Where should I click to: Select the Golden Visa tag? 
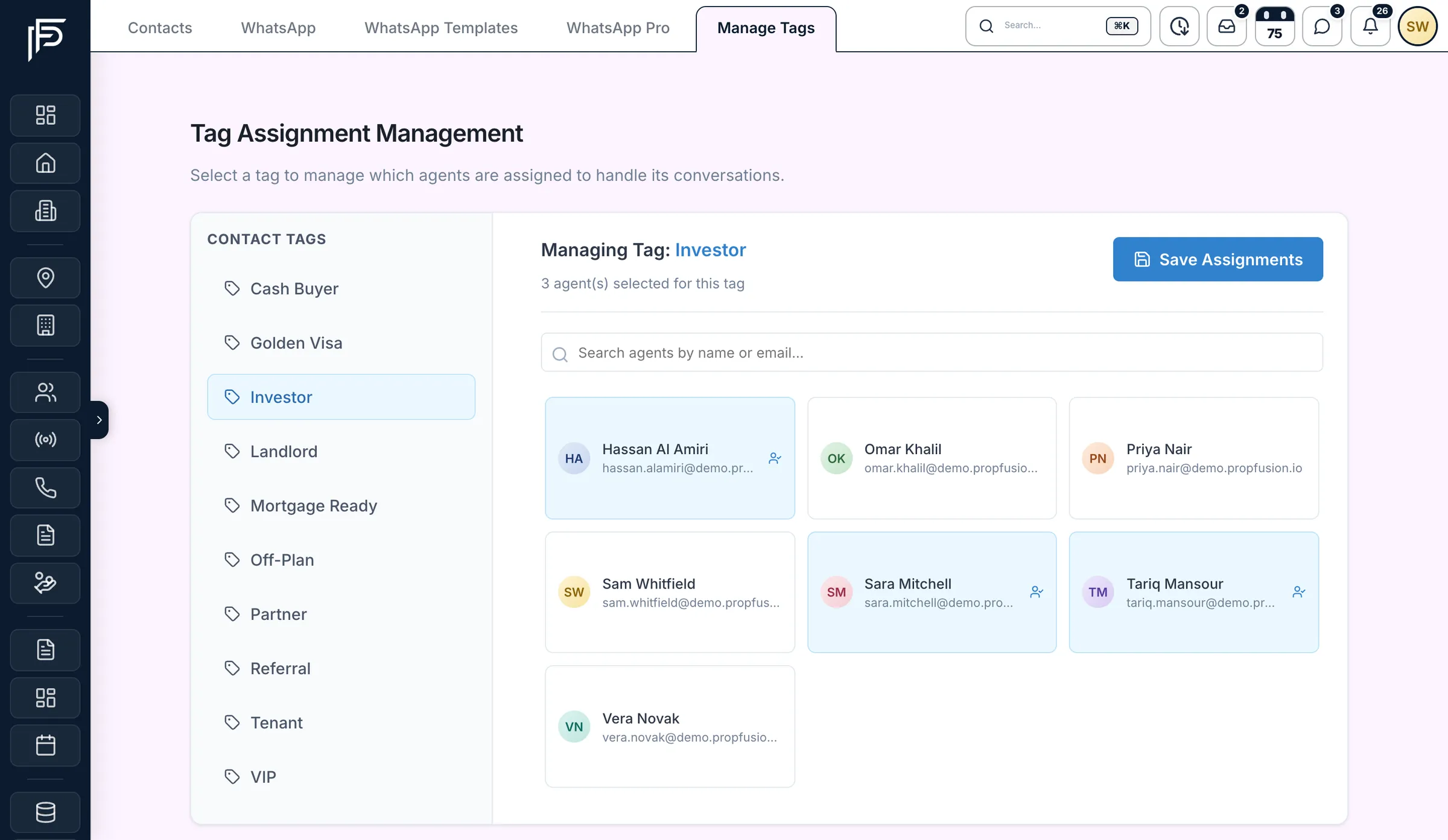341,343
